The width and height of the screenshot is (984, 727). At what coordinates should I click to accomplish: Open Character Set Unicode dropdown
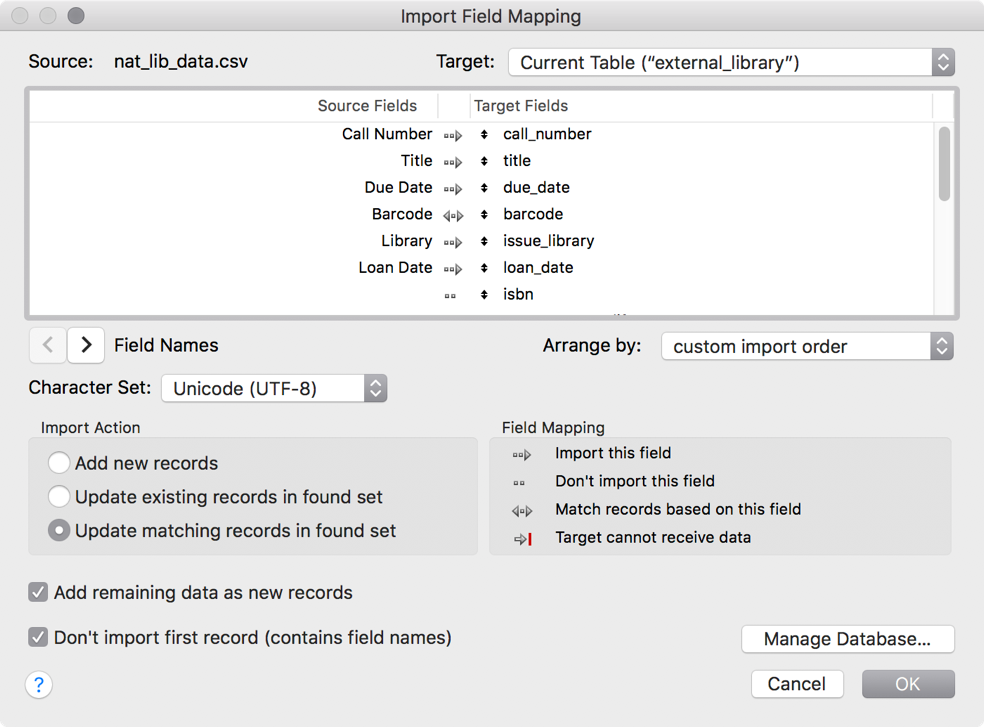[x=274, y=389]
